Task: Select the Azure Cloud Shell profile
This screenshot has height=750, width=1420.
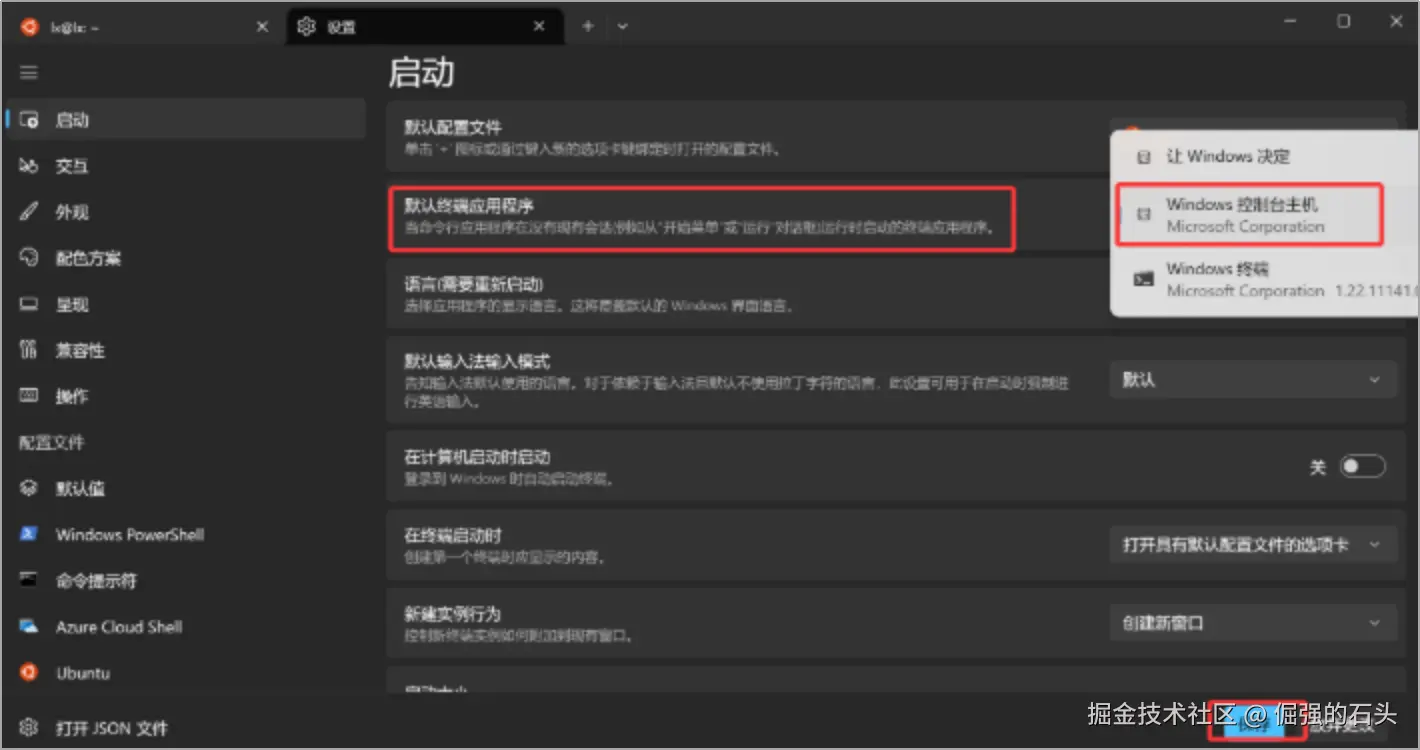Action: coord(184,627)
